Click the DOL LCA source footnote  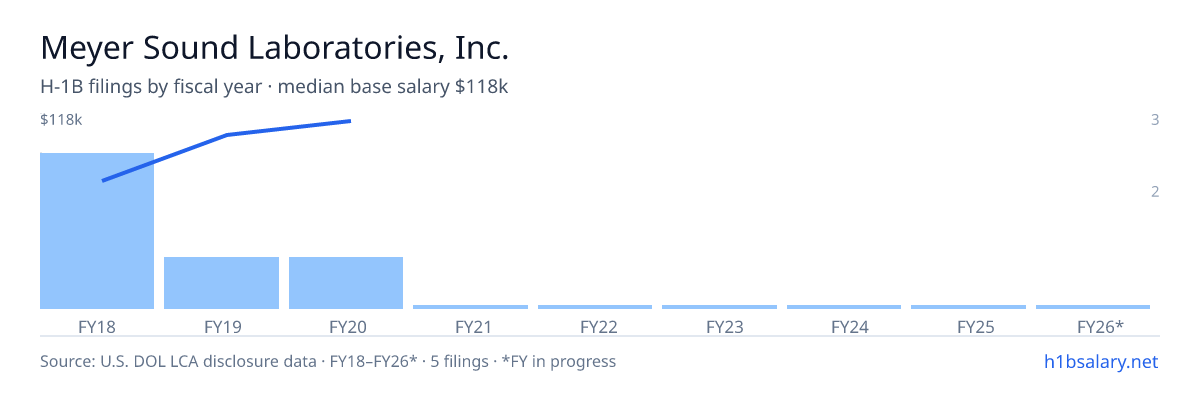pos(328,361)
